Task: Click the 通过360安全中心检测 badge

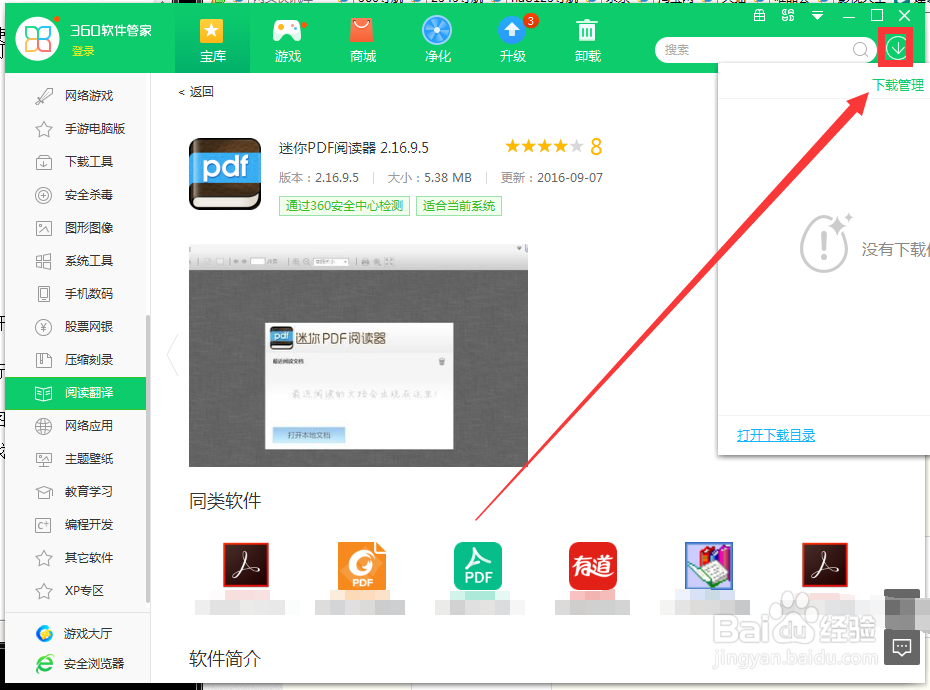Action: (344, 206)
